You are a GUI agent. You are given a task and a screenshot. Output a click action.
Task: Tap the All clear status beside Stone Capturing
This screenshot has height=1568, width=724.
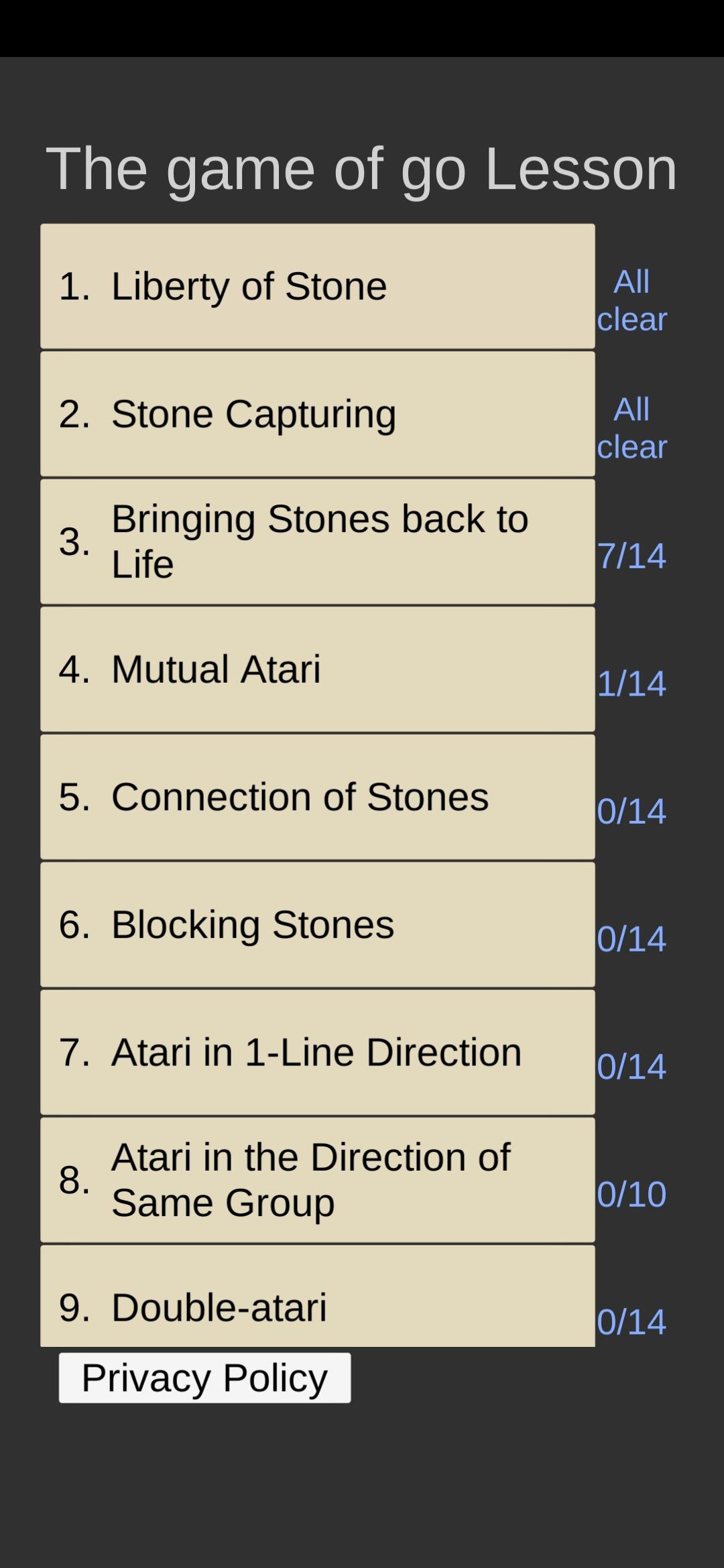pos(631,428)
